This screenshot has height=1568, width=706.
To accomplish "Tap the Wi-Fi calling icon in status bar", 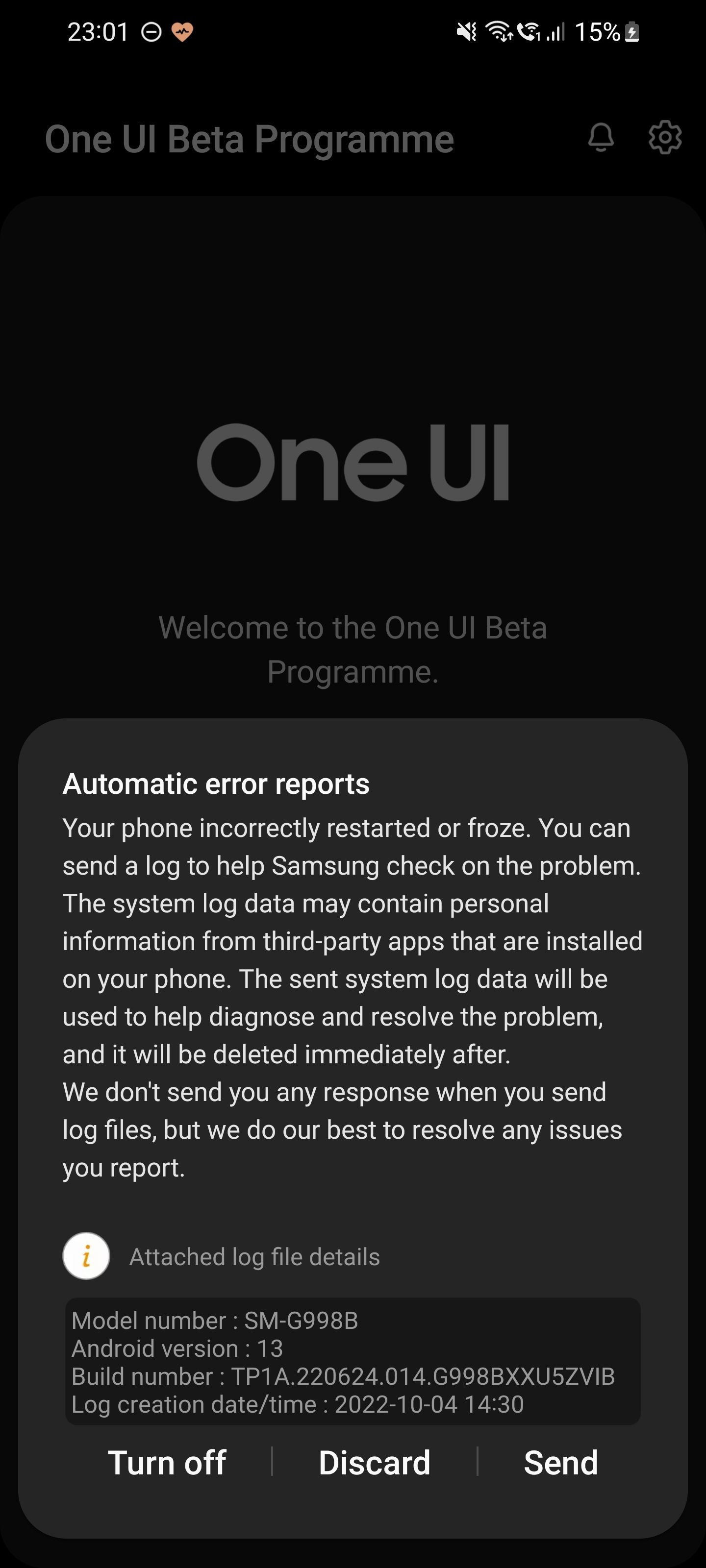I will pyautogui.click(x=528, y=32).
